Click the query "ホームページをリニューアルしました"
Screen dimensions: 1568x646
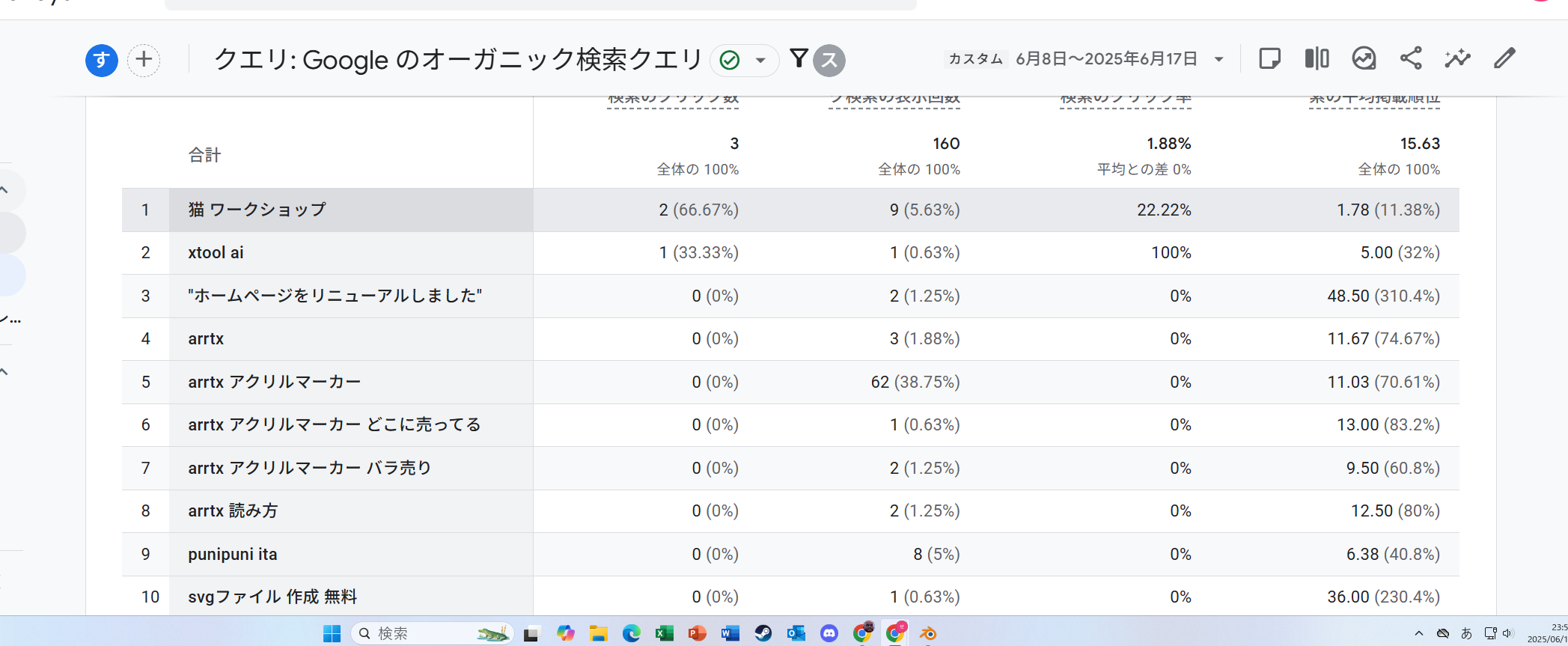335,296
